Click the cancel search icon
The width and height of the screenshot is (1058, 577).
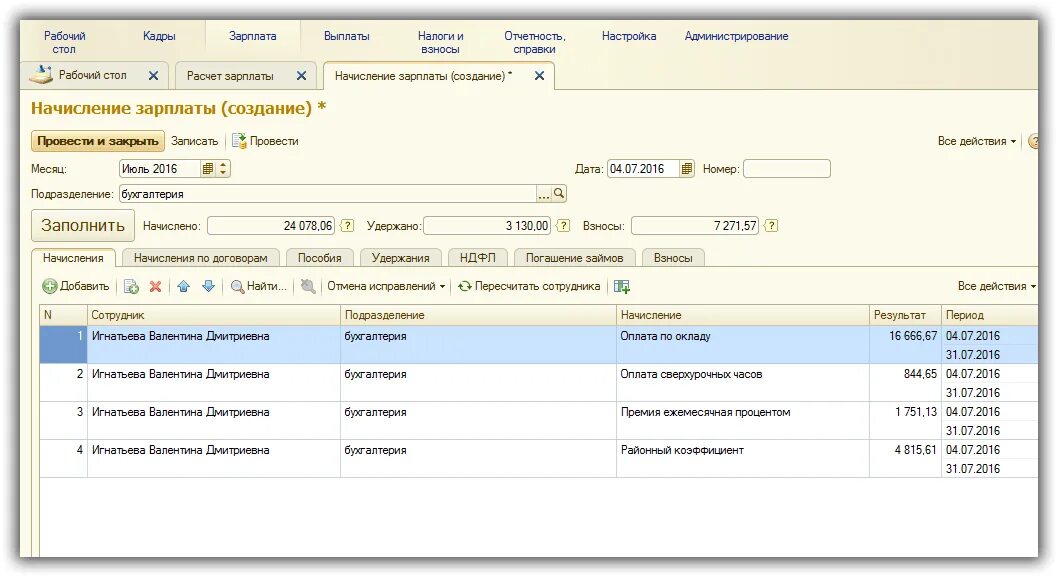point(308,287)
